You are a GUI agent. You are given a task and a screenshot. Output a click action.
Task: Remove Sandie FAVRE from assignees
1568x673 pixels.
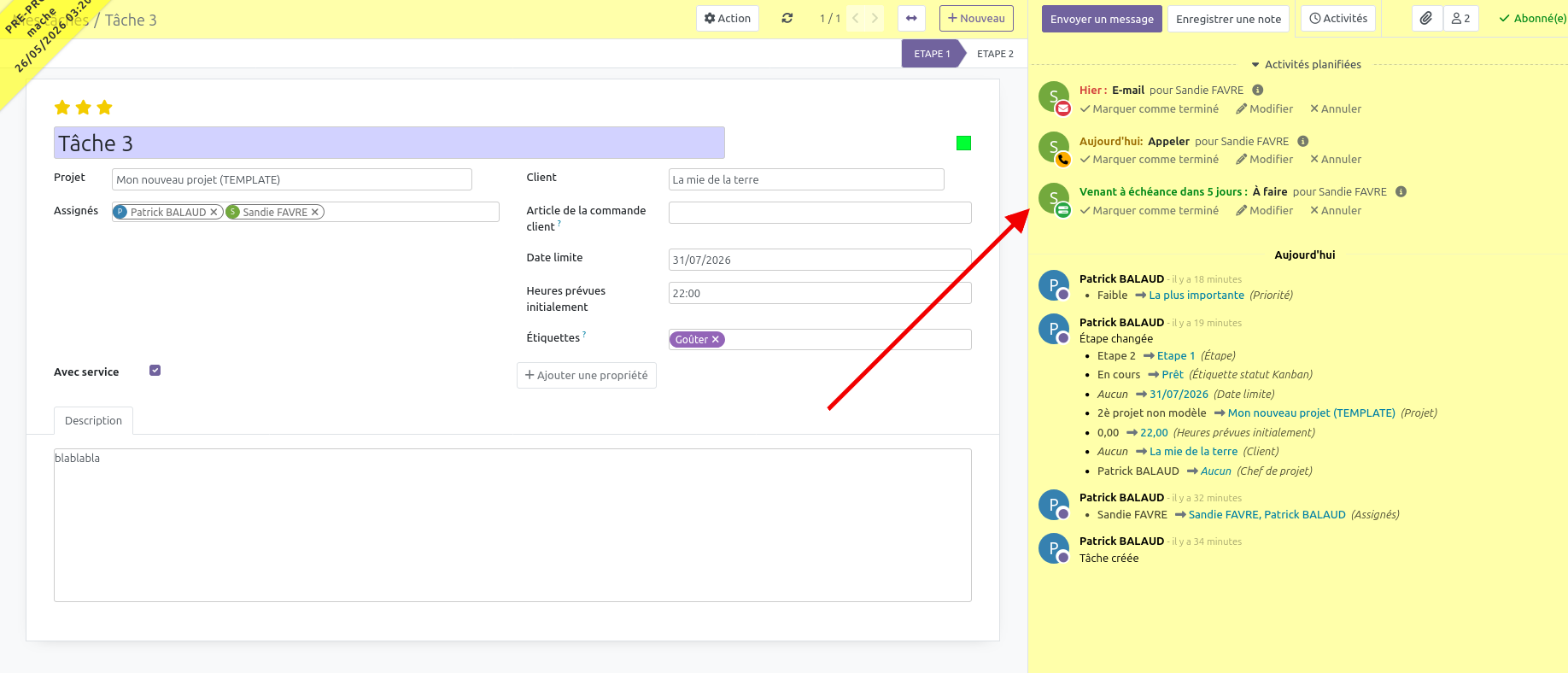pyautogui.click(x=315, y=213)
